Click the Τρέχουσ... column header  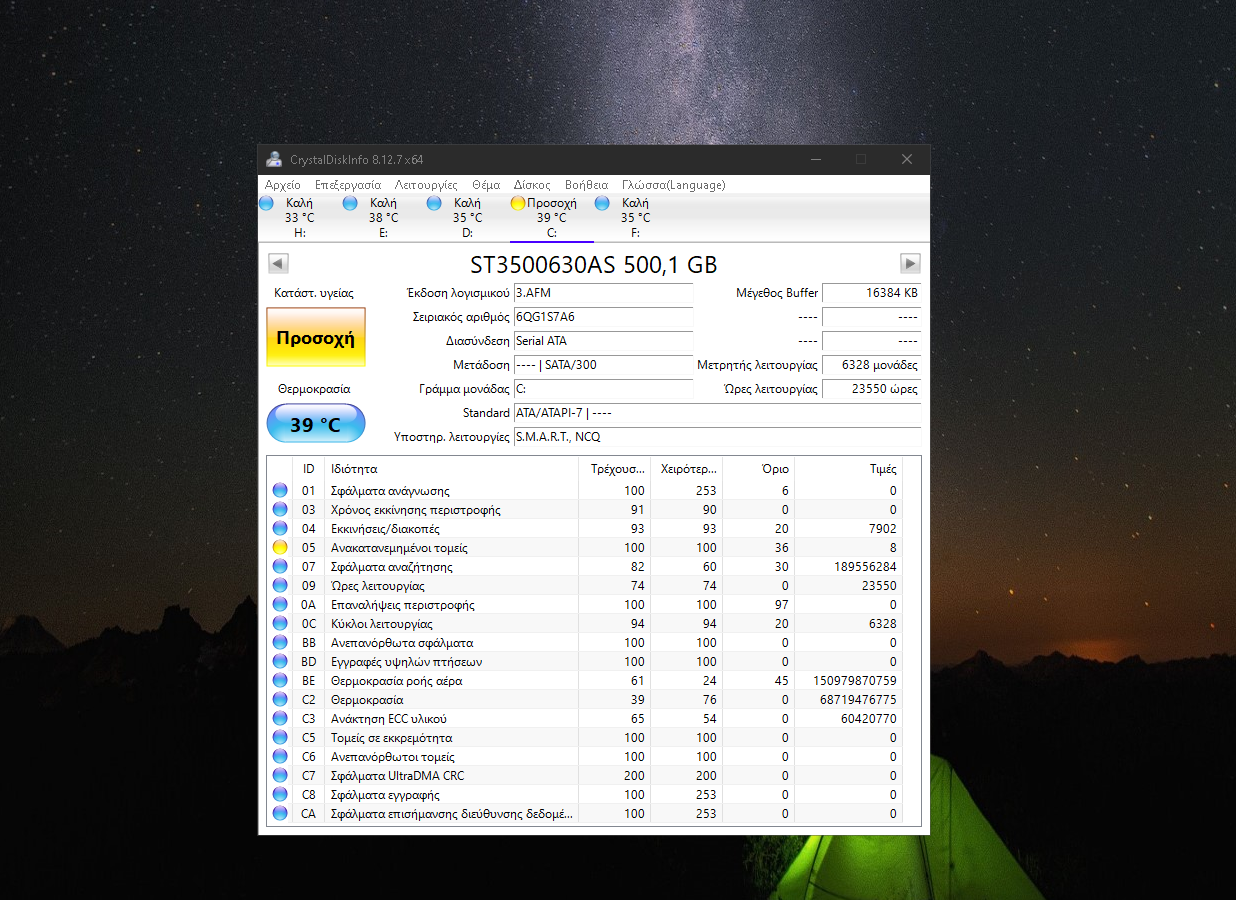pos(614,468)
